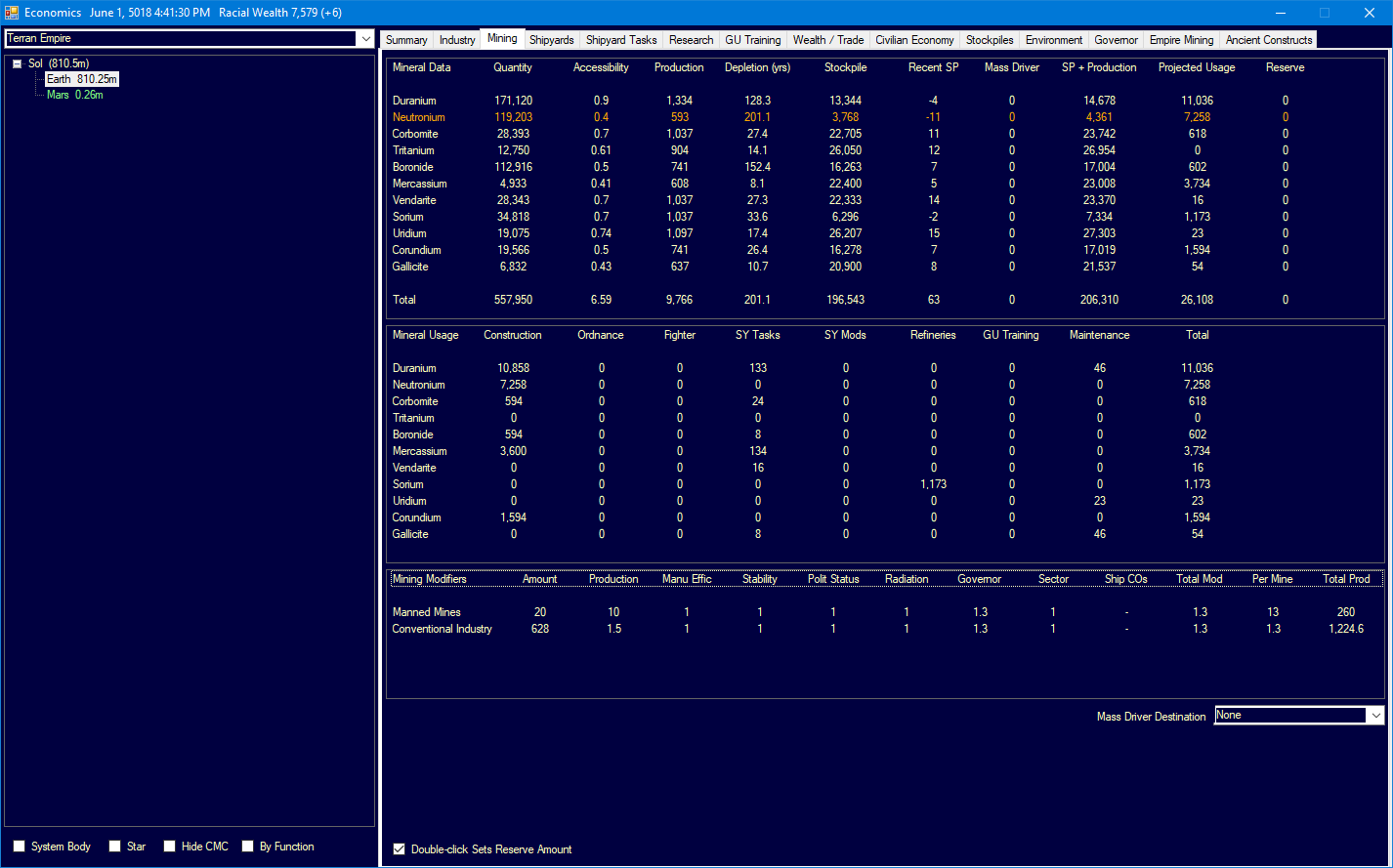
Task: Collapse the Sol system tree node
Action: point(18,63)
